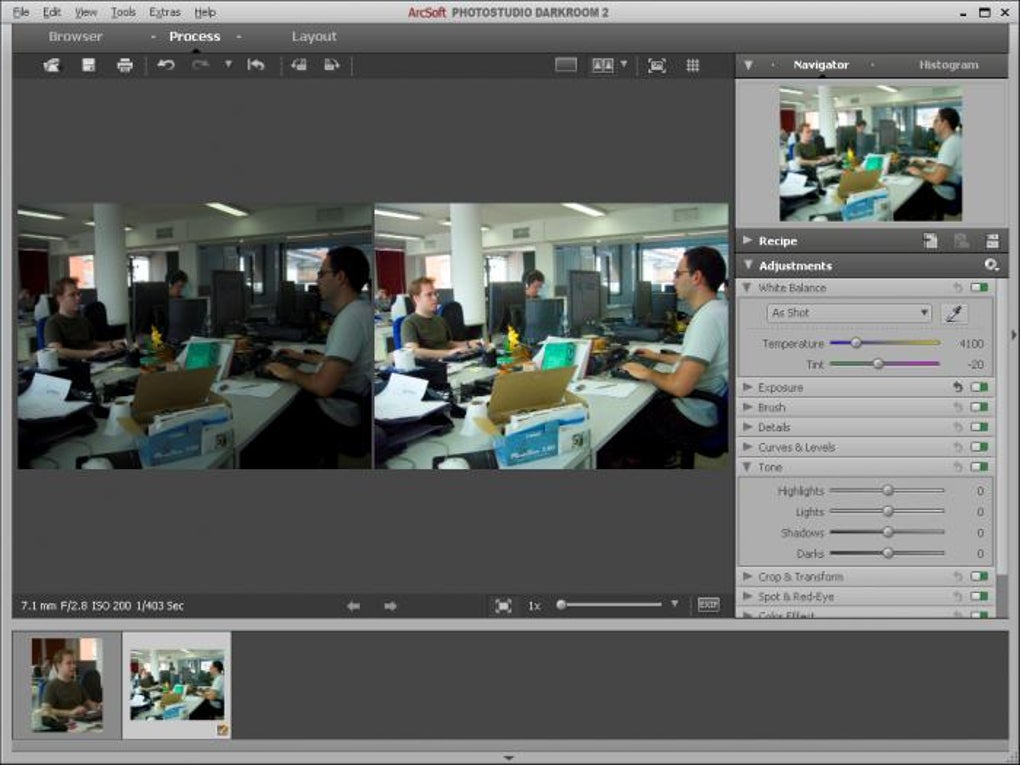Open compare view mode dropdown arrow
This screenshot has width=1020, height=765.
[624, 64]
